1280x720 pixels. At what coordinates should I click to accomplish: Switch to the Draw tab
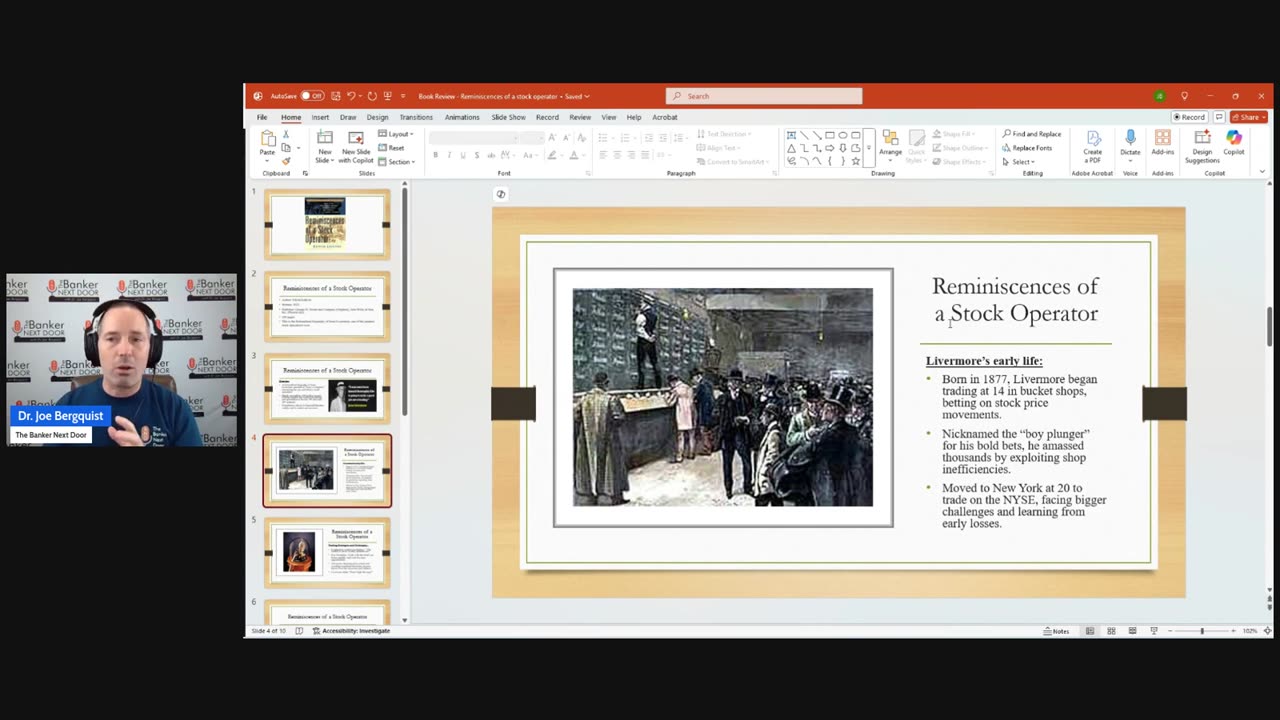tap(348, 117)
